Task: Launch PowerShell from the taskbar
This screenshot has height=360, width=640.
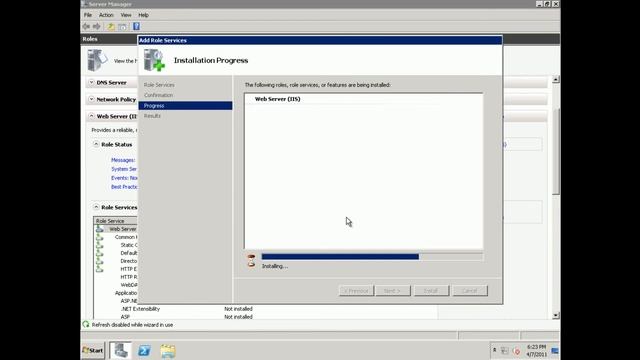Action: point(144,351)
